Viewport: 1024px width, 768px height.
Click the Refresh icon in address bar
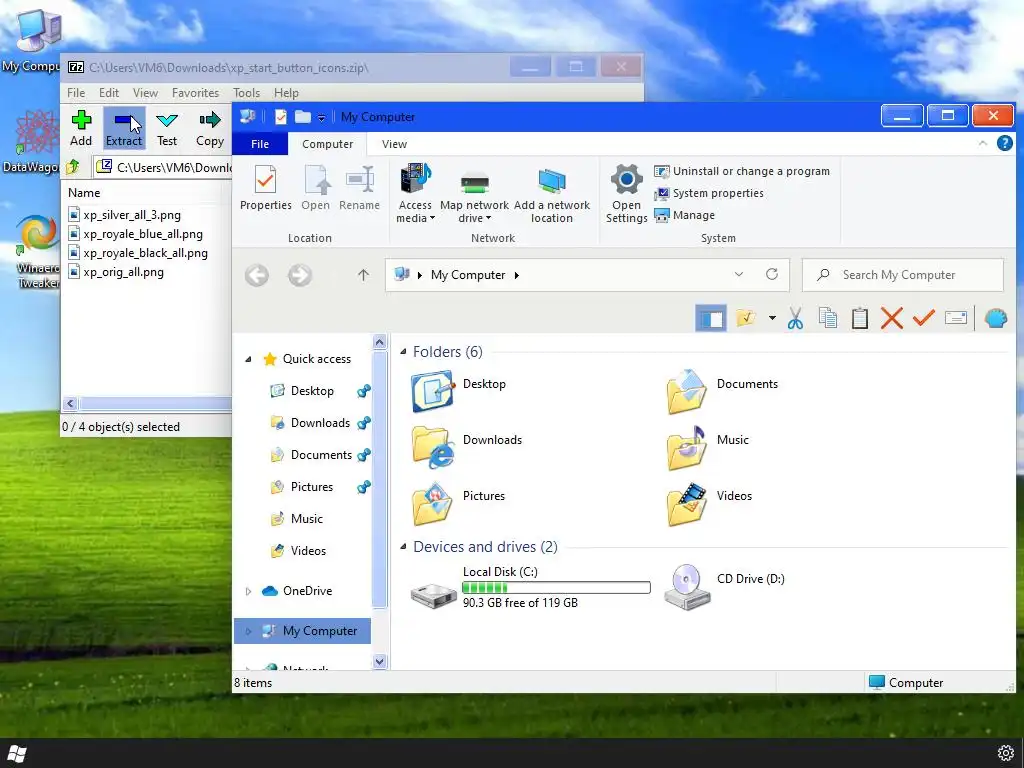(x=772, y=274)
